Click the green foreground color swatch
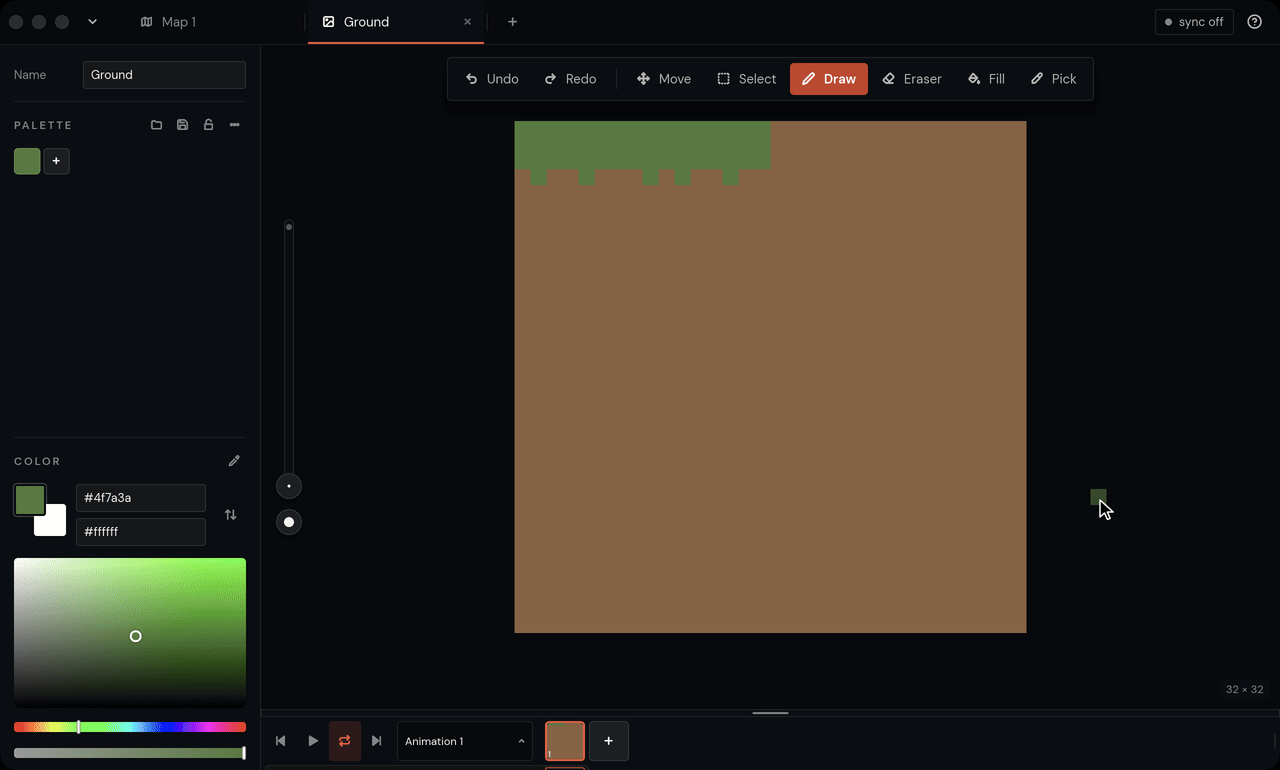1280x770 pixels. point(30,500)
